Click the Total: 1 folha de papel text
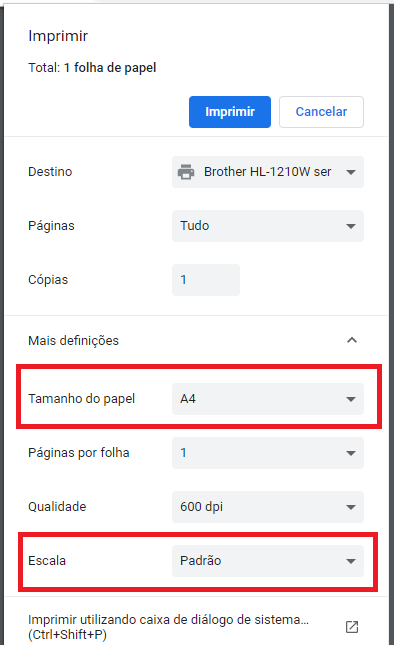The width and height of the screenshot is (394, 645). coord(92,67)
